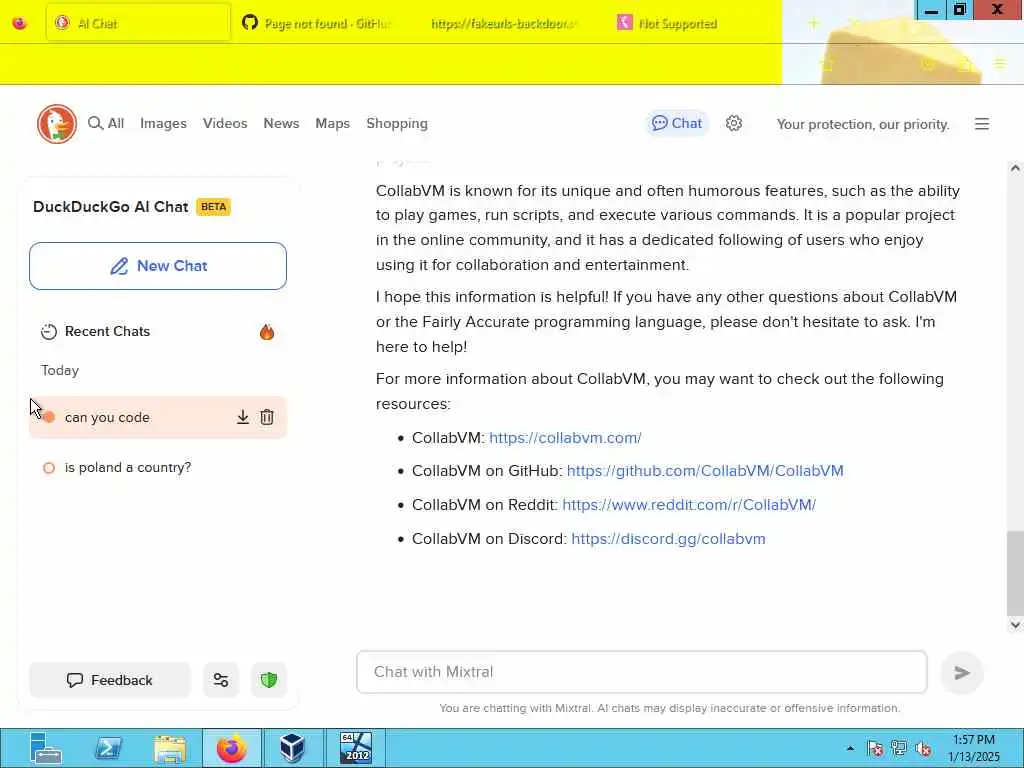The width and height of the screenshot is (1024, 768).
Task: Select the Images search category
Action: pyautogui.click(x=163, y=123)
